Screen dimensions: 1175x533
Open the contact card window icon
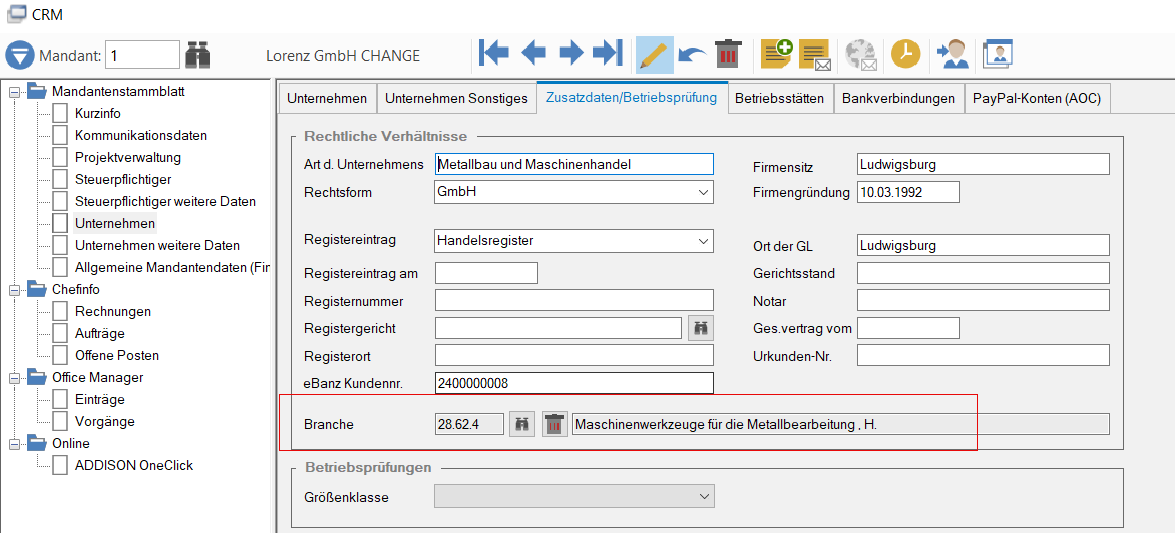click(x=997, y=54)
